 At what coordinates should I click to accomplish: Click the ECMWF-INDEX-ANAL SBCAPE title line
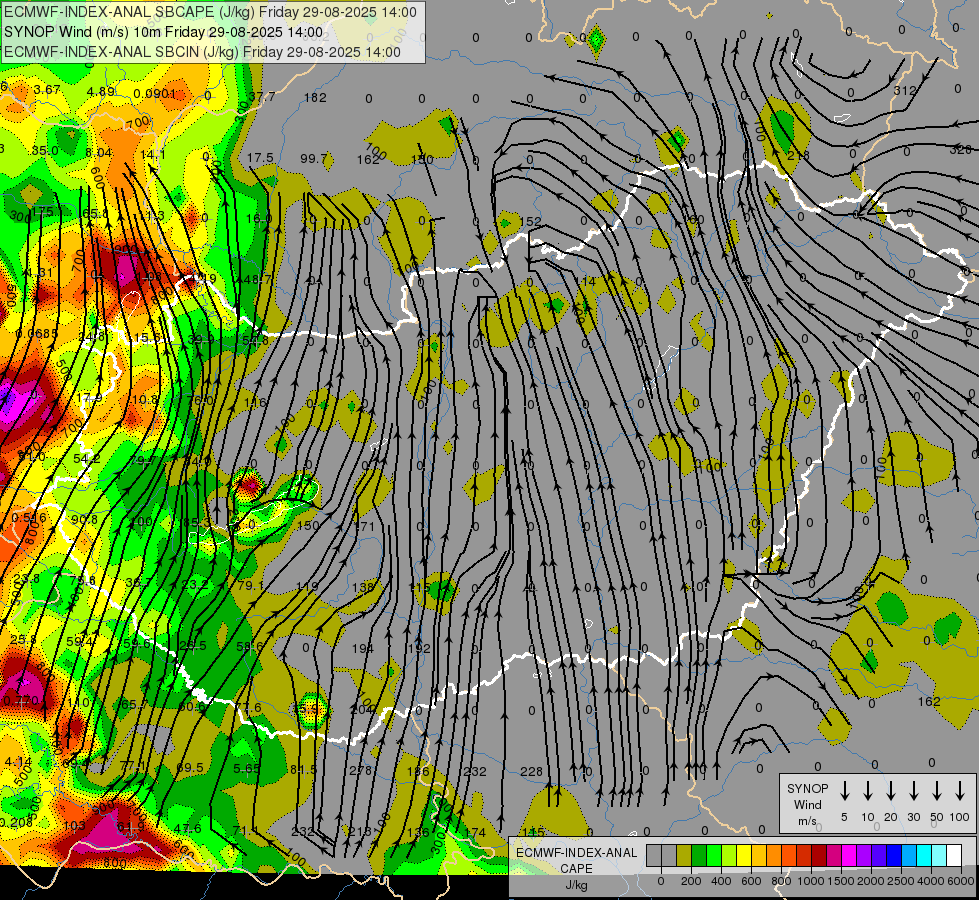(x=210, y=12)
